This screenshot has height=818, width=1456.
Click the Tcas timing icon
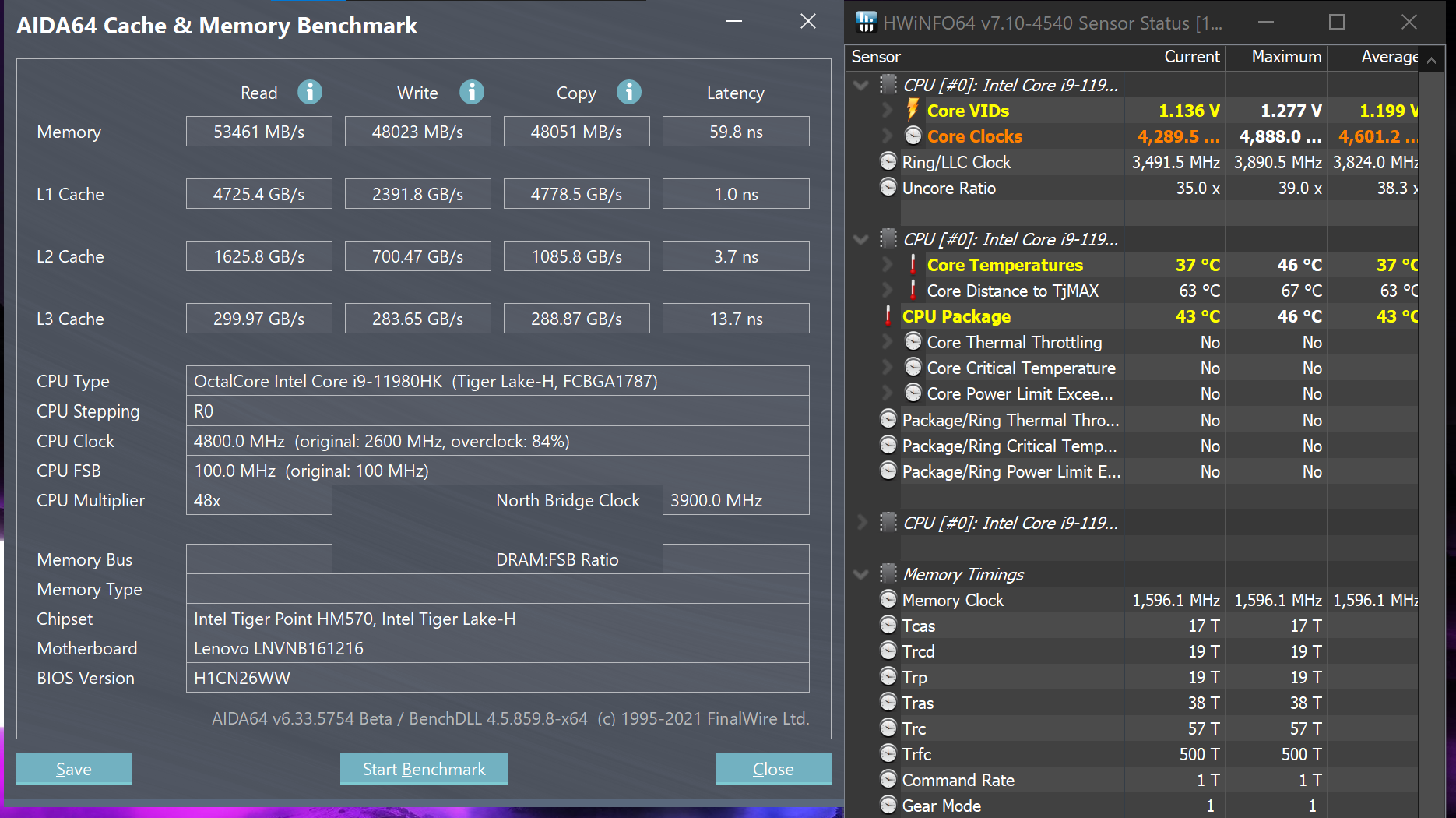888,626
